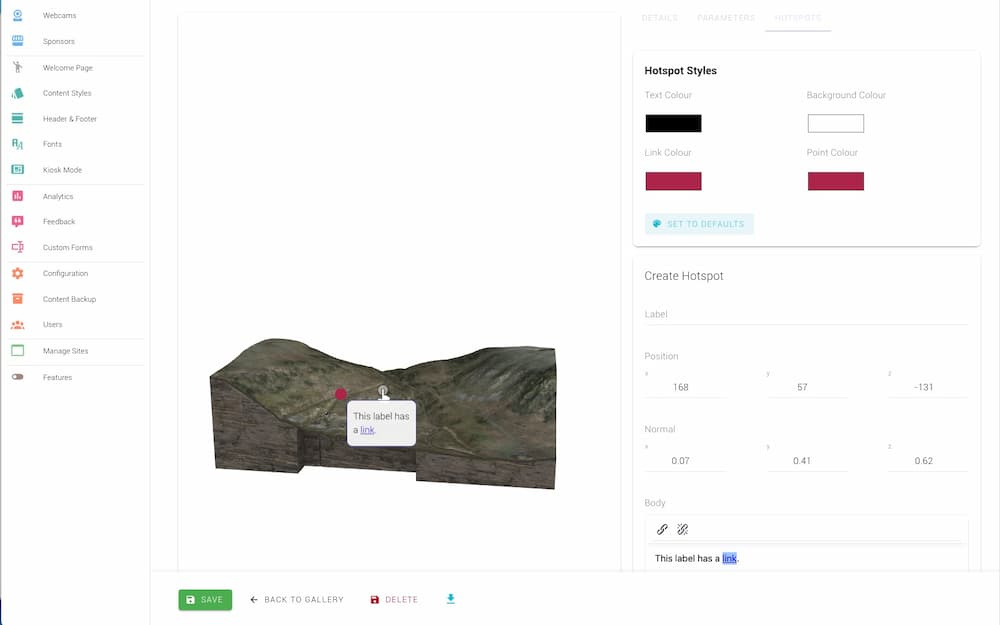Click the remove link icon in Body editor
This screenshot has width=1000, height=625.
pyautogui.click(x=683, y=529)
